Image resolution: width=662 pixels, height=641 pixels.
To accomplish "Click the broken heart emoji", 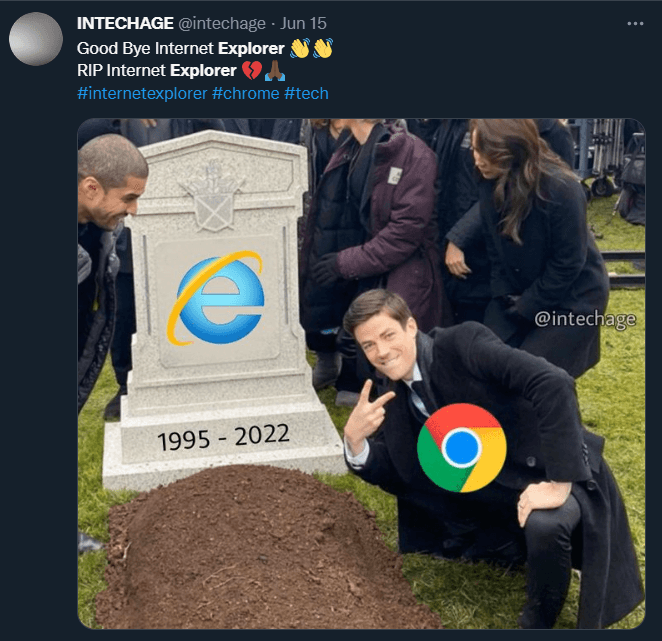I will [249, 71].
